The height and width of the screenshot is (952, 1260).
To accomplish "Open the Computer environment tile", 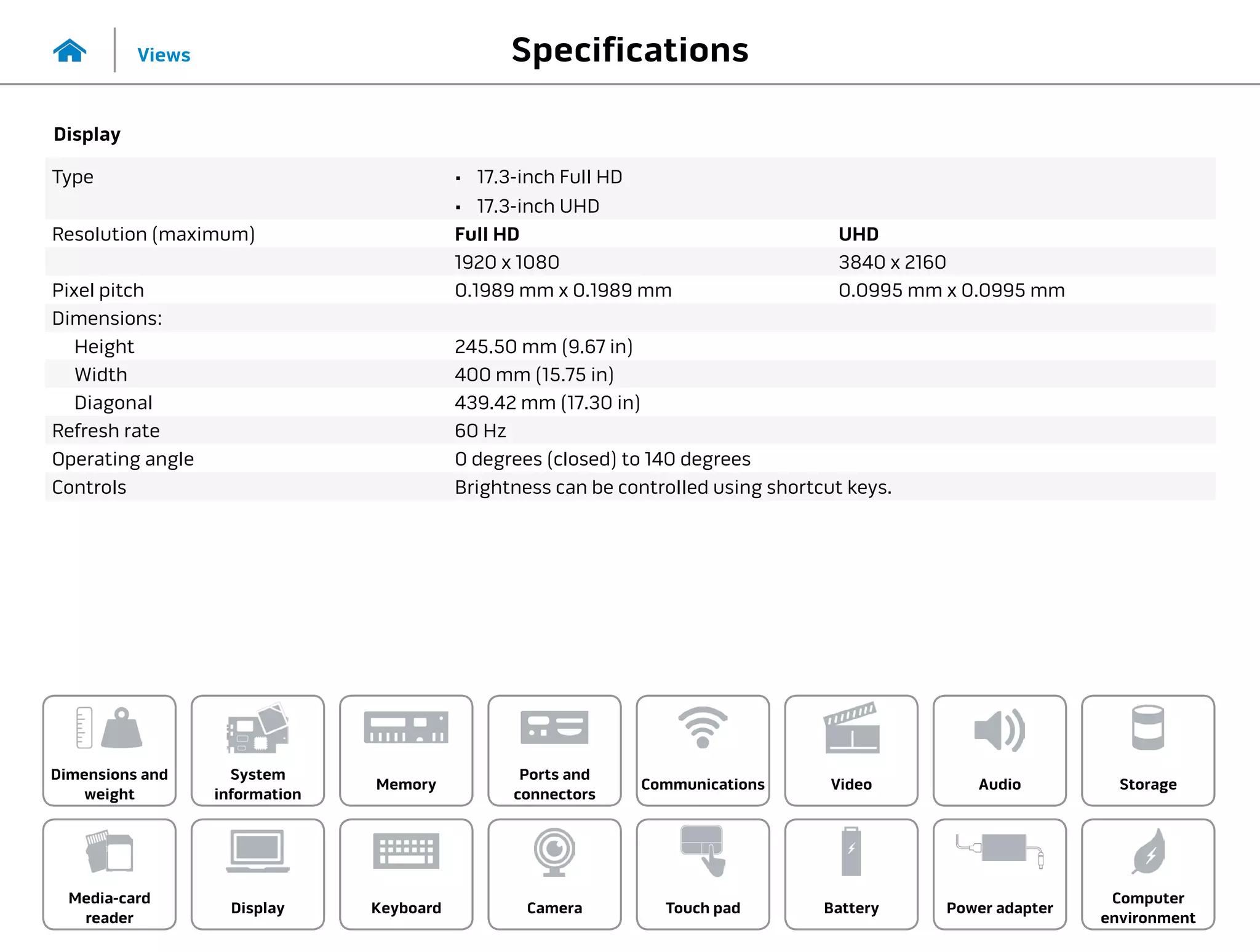I will pos(1148,874).
